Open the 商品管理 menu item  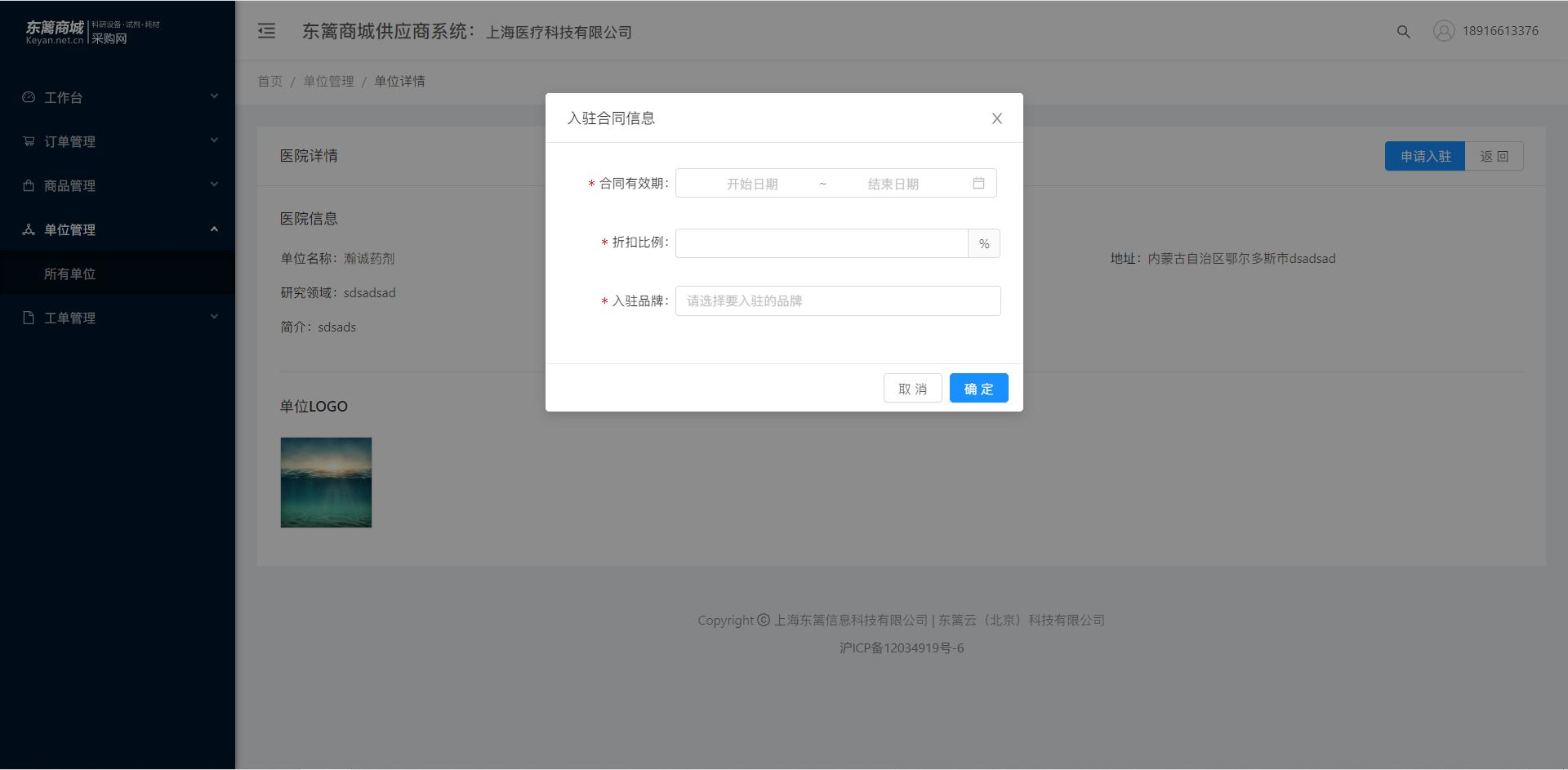coord(118,185)
